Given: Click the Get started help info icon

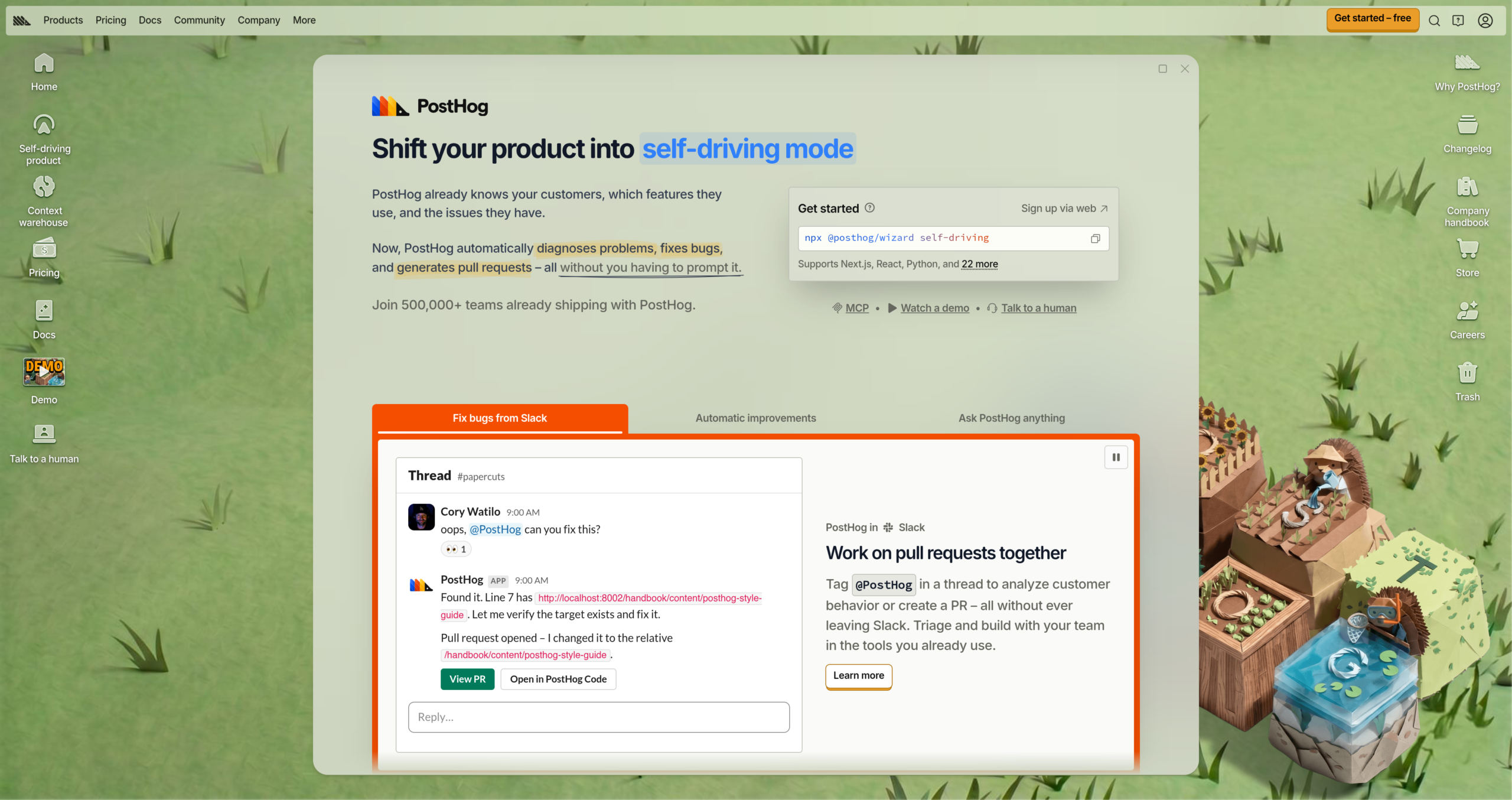Looking at the screenshot, I should (869, 208).
